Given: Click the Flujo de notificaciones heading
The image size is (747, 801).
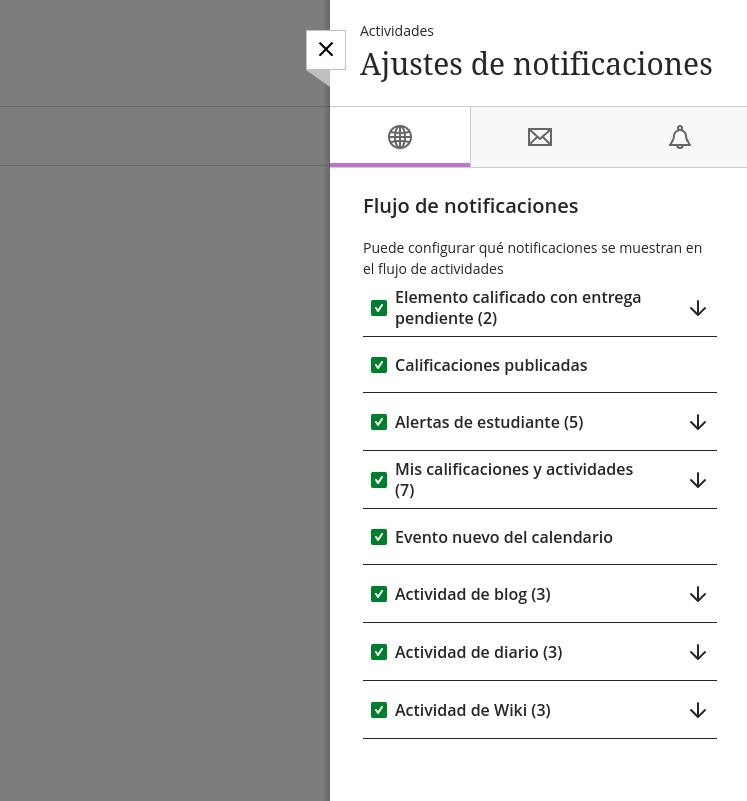Looking at the screenshot, I should click(x=471, y=206).
